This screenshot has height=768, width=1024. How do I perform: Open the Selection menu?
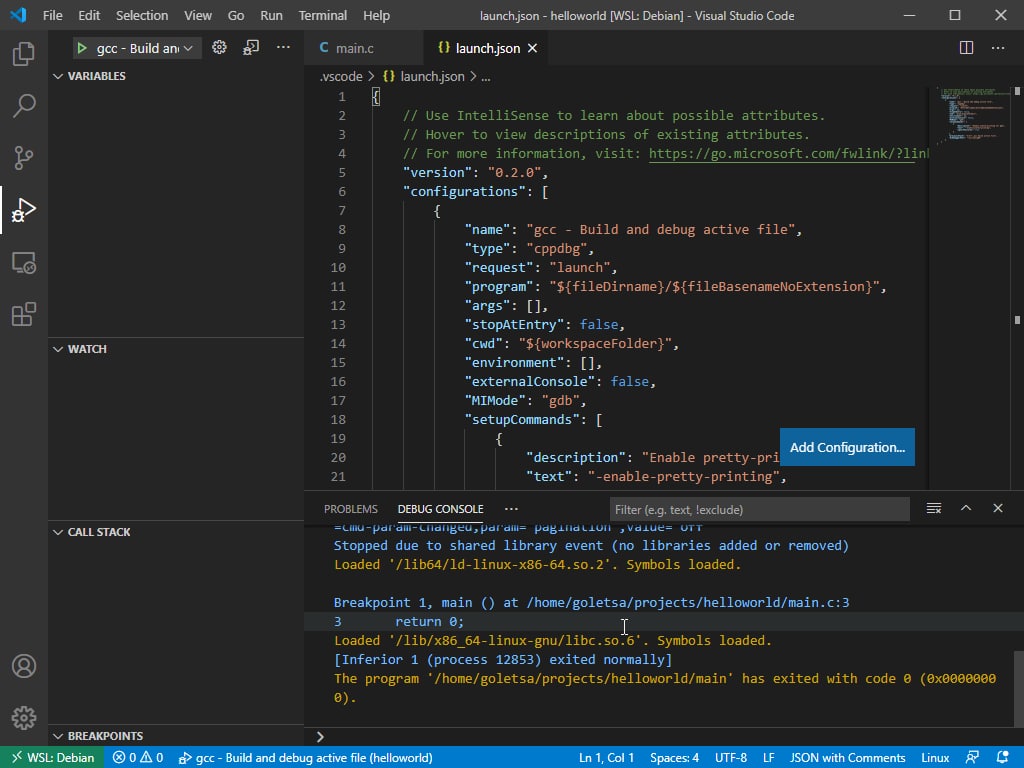pyautogui.click(x=142, y=15)
